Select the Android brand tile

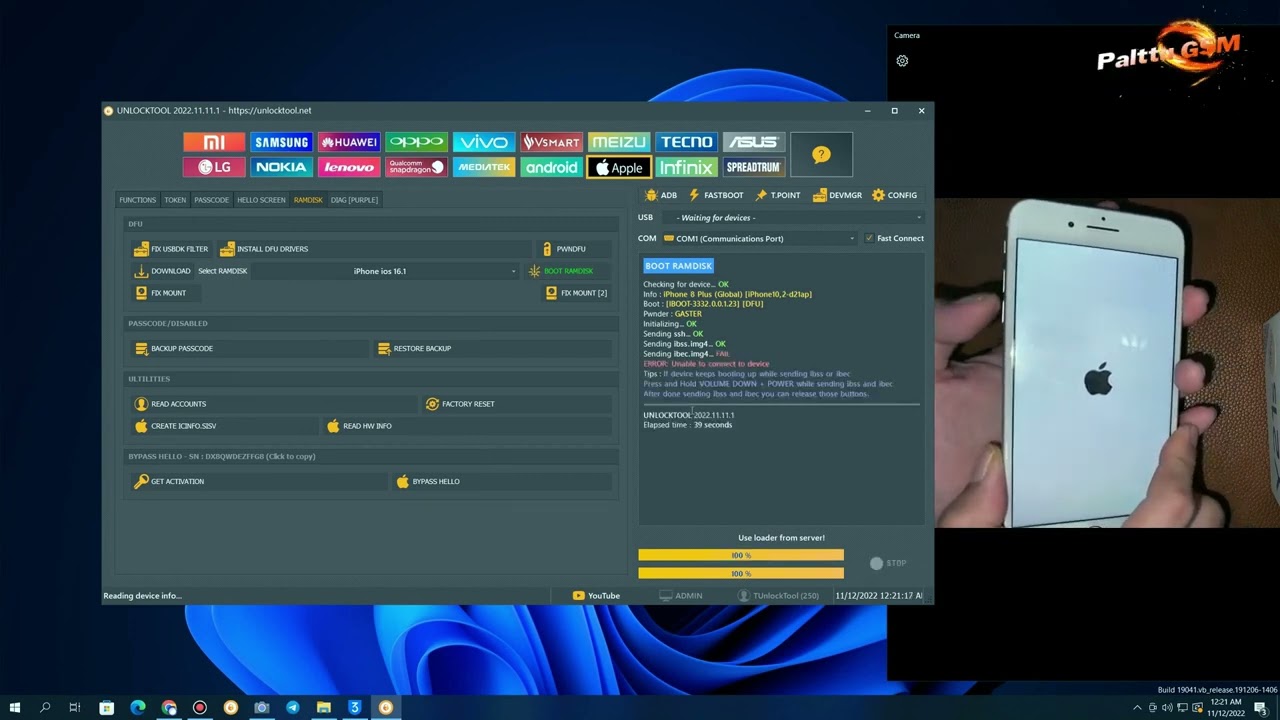(x=551, y=167)
